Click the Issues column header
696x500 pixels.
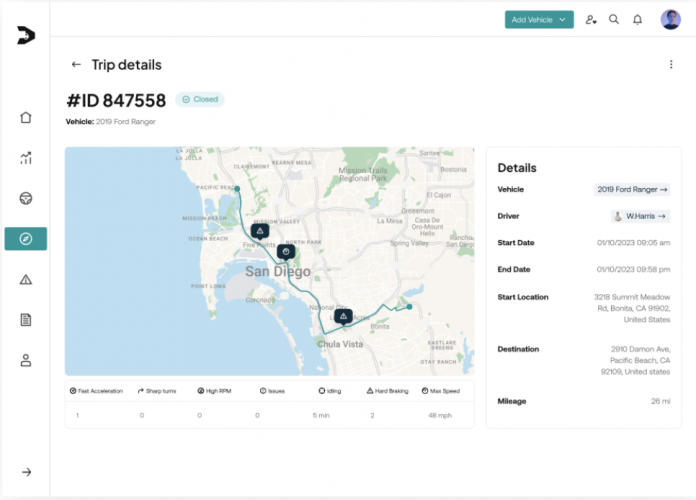[x=272, y=391]
